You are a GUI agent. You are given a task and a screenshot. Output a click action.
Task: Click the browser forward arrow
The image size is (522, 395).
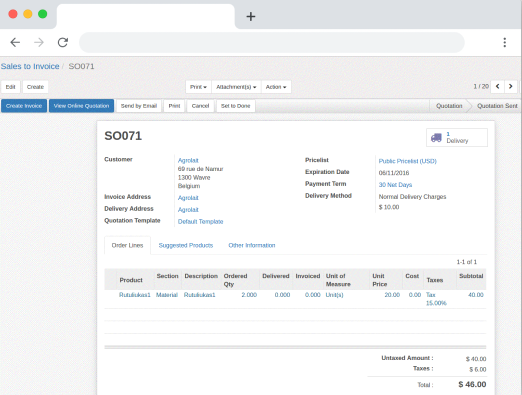(39, 42)
